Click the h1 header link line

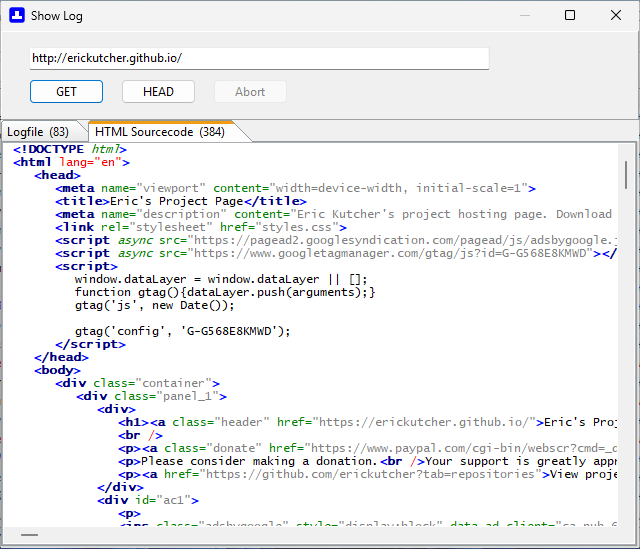(367, 422)
